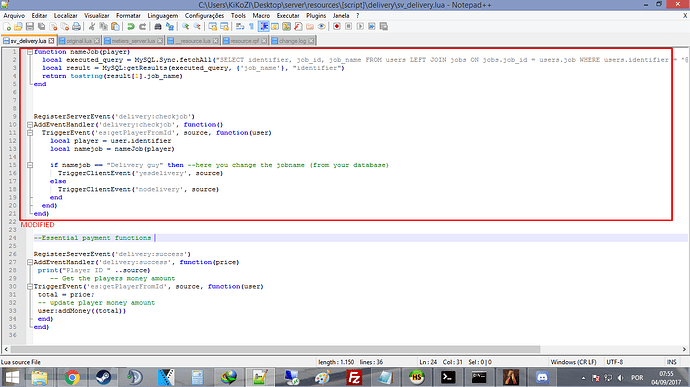Collapse the if-block fold on line 15
Viewport: 690px width, 387px height.
coord(29,165)
